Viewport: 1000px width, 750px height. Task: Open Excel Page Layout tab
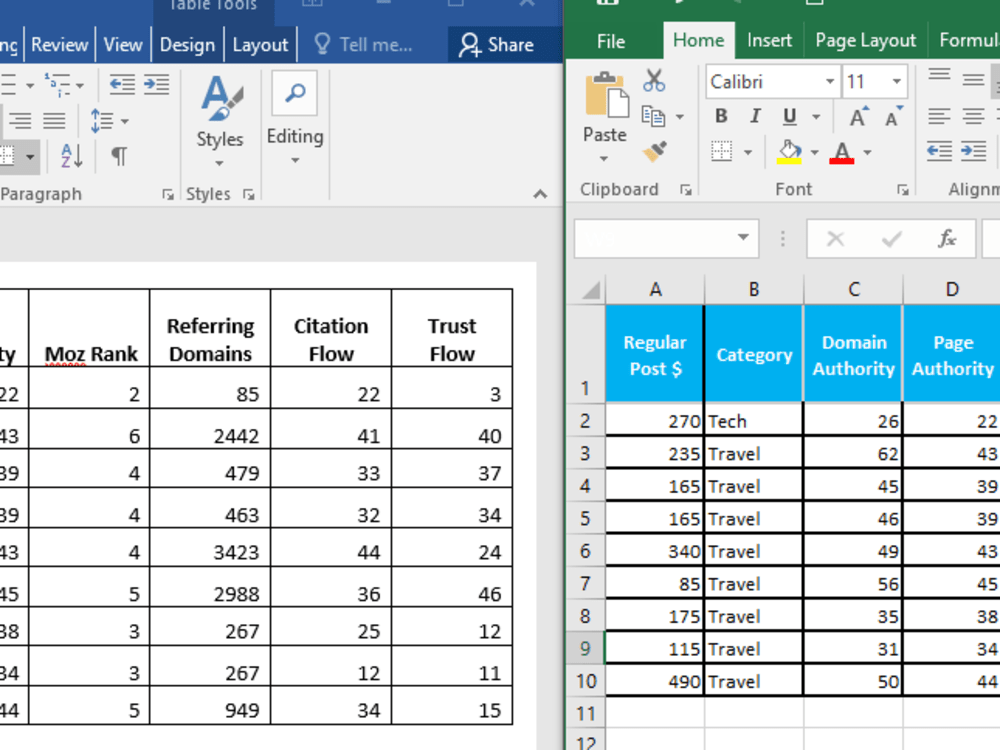pos(865,41)
